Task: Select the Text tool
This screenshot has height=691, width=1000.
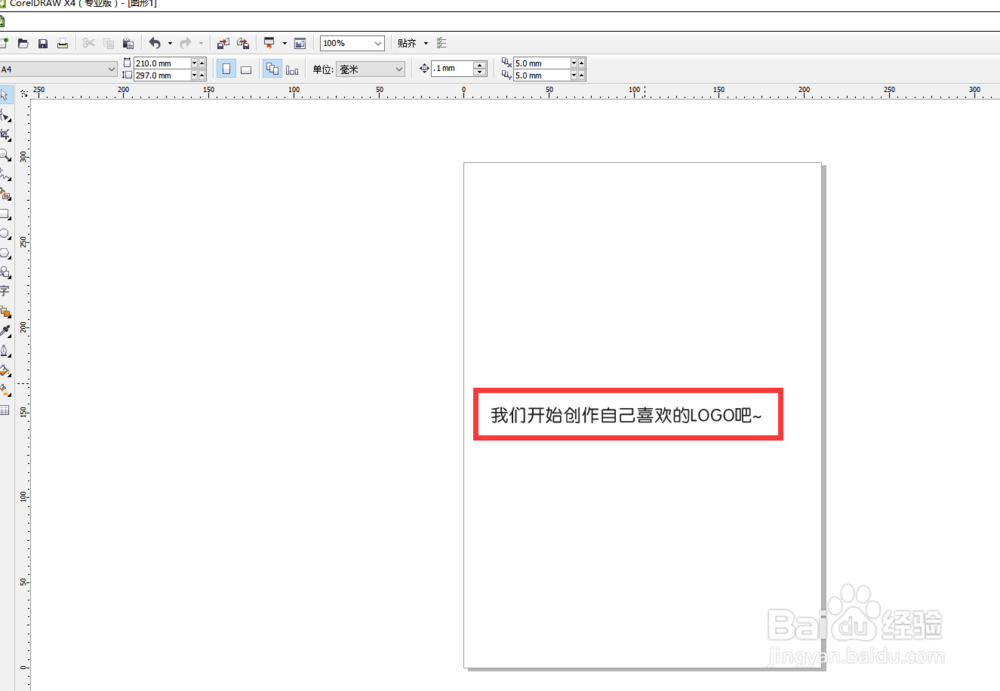Action: click(7, 292)
